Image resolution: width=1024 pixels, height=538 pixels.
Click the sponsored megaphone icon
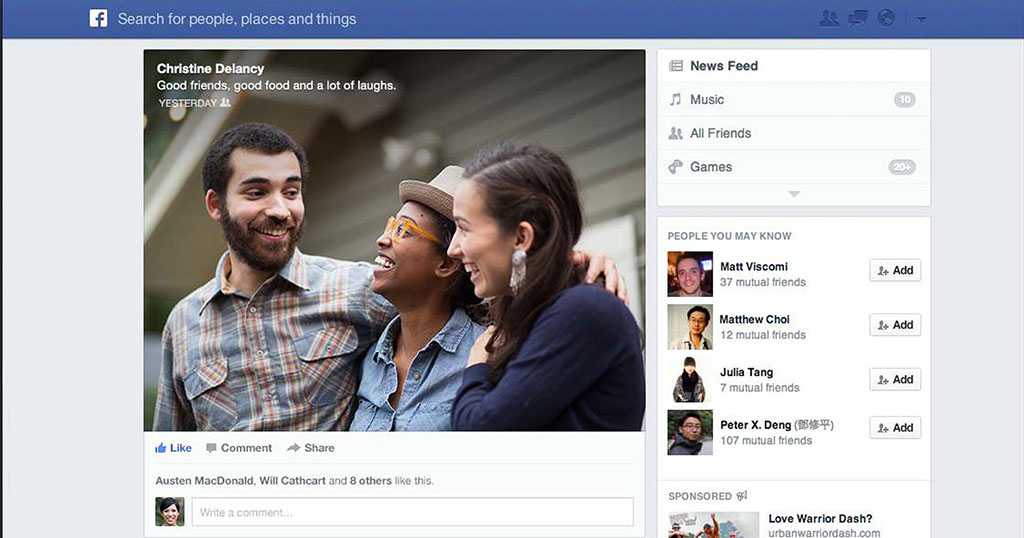pyautogui.click(x=742, y=496)
